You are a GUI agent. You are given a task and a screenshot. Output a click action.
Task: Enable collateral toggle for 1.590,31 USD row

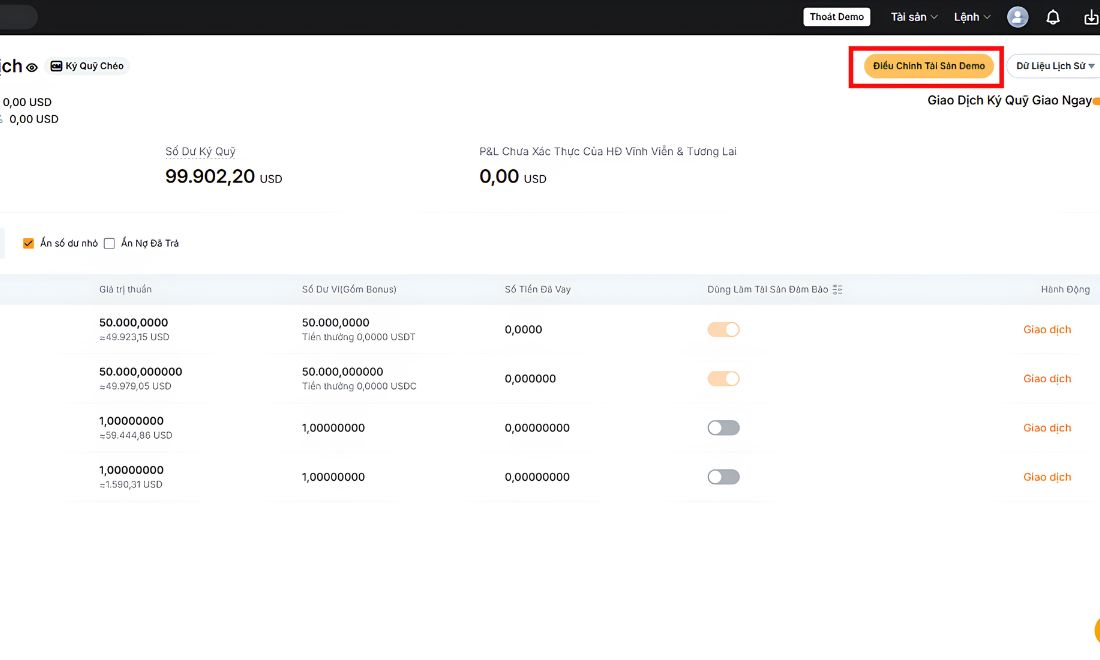click(x=723, y=477)
